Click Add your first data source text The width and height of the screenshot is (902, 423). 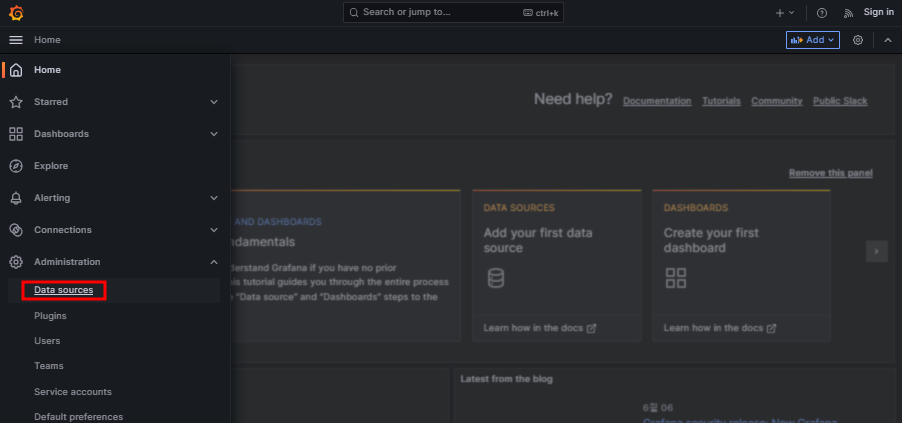point(538,241)
